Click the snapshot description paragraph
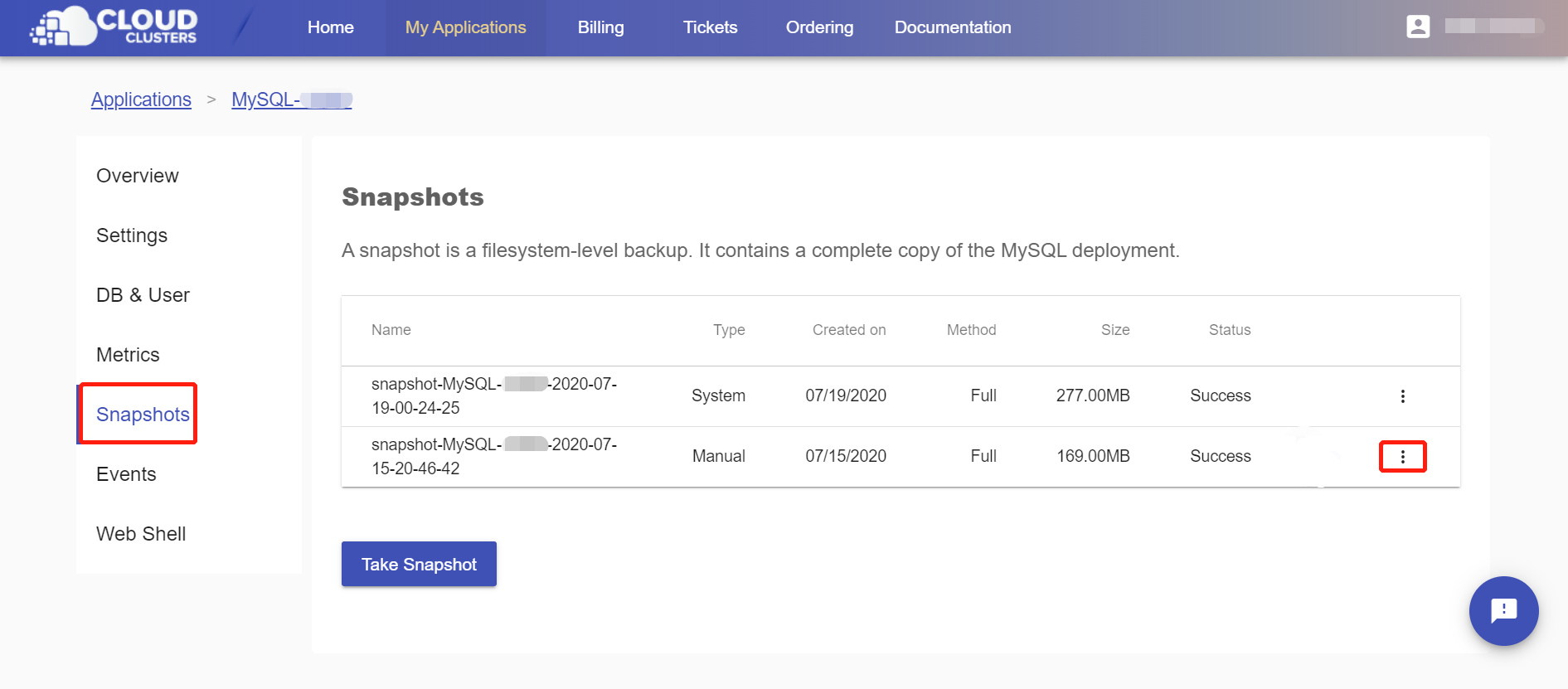This screenshot has width=1568, height=689. tap(760, 250)
